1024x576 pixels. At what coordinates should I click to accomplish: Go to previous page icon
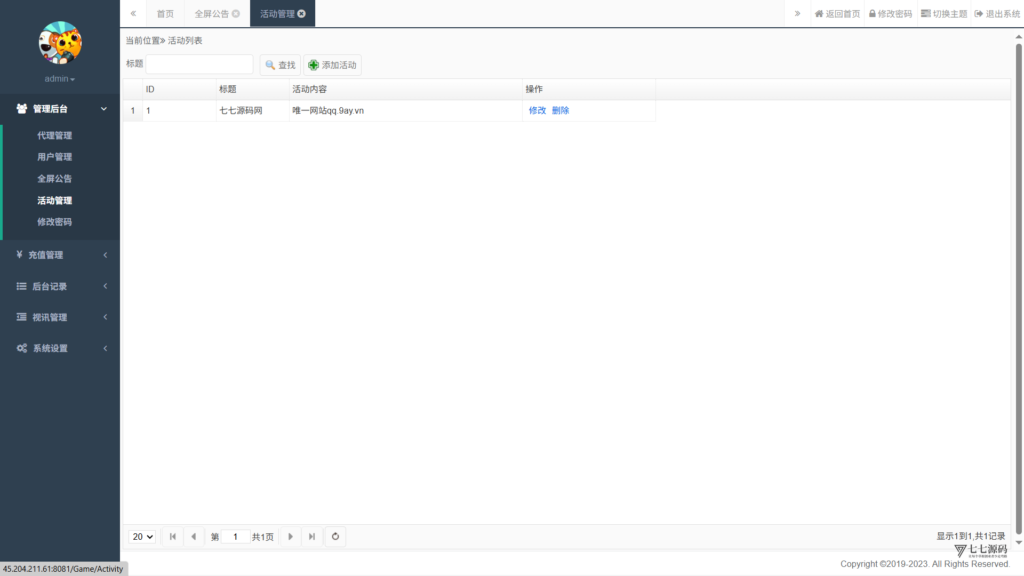193,537
